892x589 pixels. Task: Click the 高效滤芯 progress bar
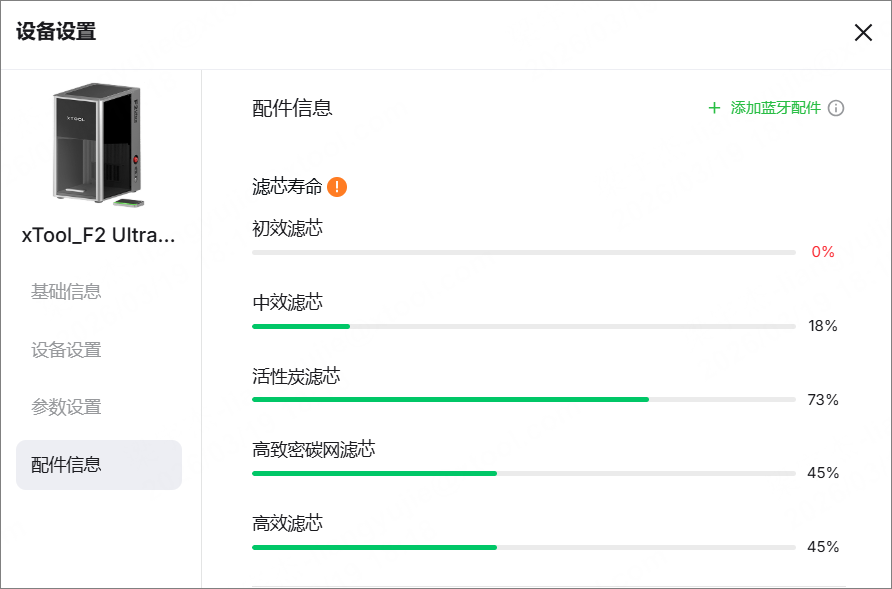pos(524,547)
